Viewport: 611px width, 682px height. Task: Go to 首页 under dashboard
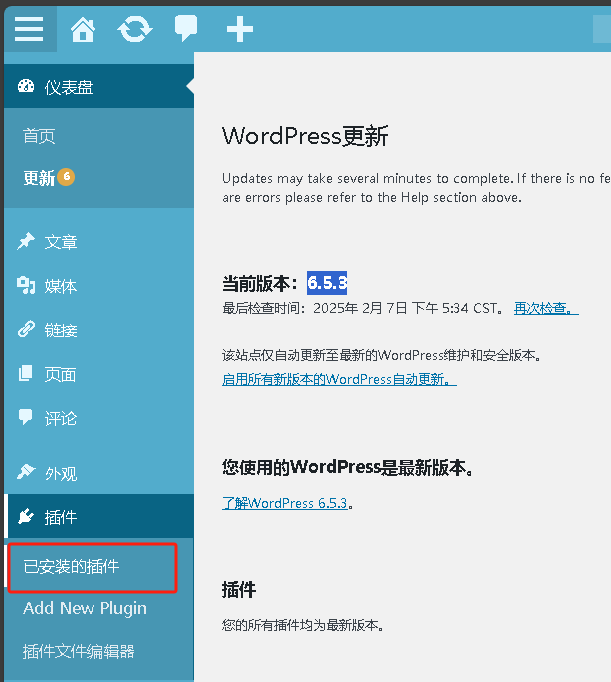pyautogui.click(x=39, y=136)
